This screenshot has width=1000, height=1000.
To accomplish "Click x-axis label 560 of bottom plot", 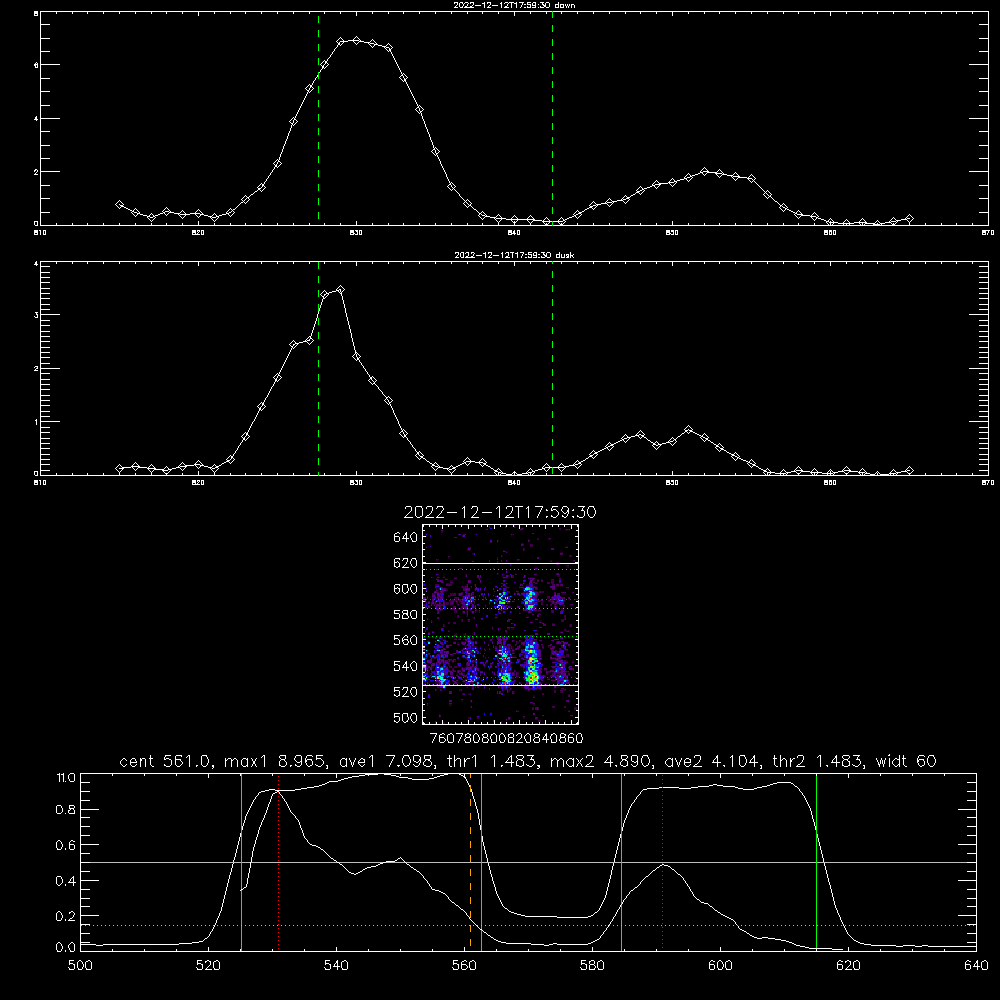I will [464, 966].
